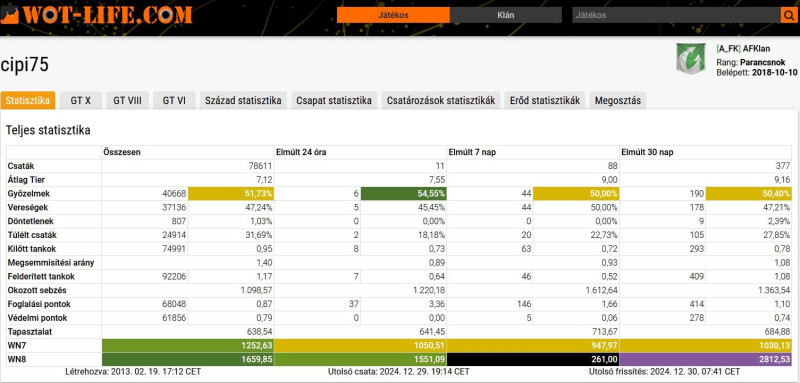The width and height of the screenshot is (800, 383).
Task: Click the Utolsó frissítés date text
Action: click(x=664, y=372)
